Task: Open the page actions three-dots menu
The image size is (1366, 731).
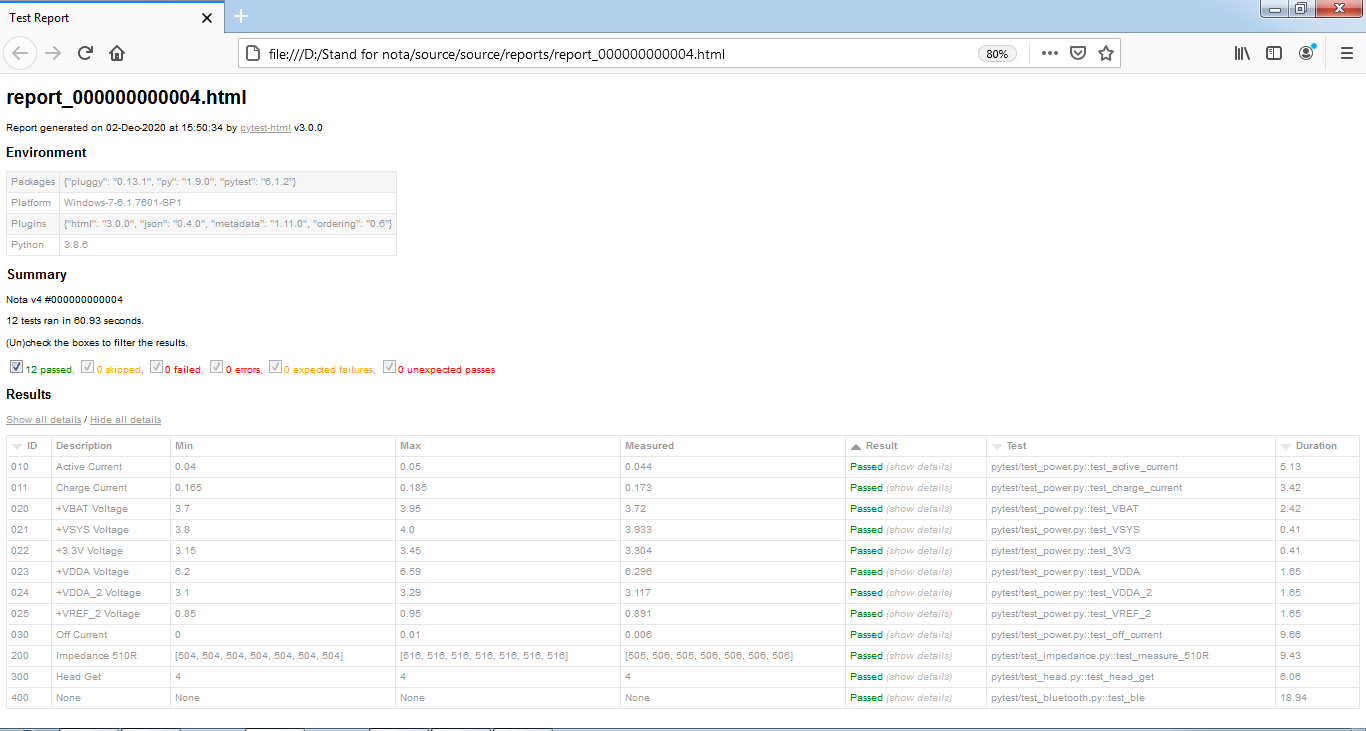Action: [x=1049, y=54]
